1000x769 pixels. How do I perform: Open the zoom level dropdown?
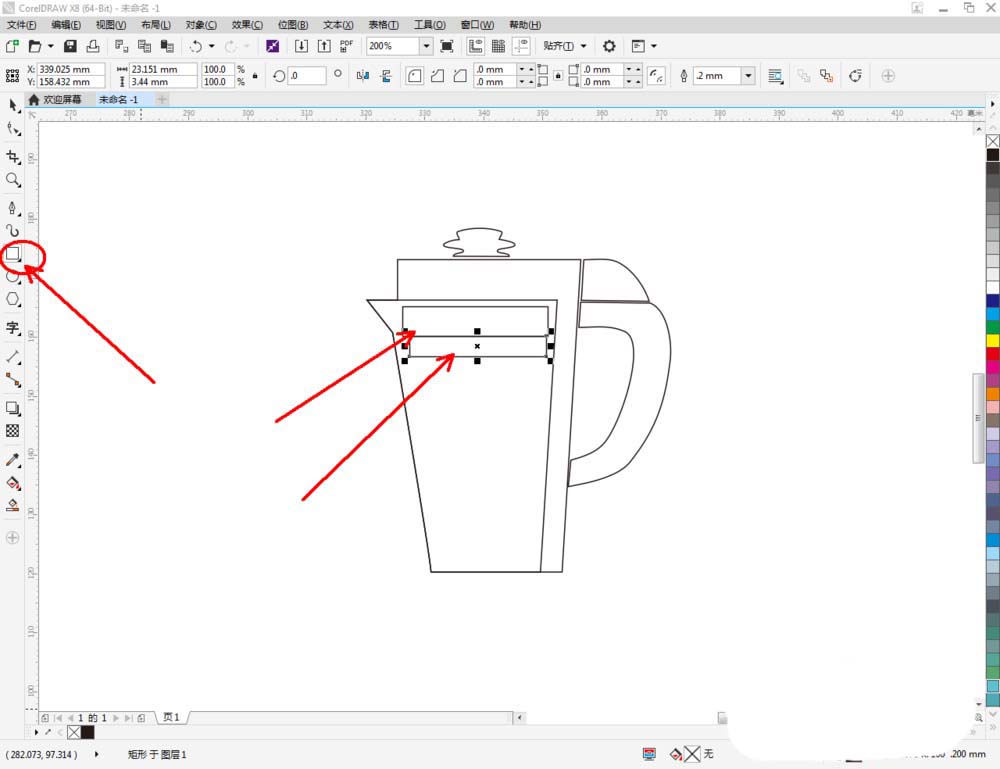click(x=426, y=46)
